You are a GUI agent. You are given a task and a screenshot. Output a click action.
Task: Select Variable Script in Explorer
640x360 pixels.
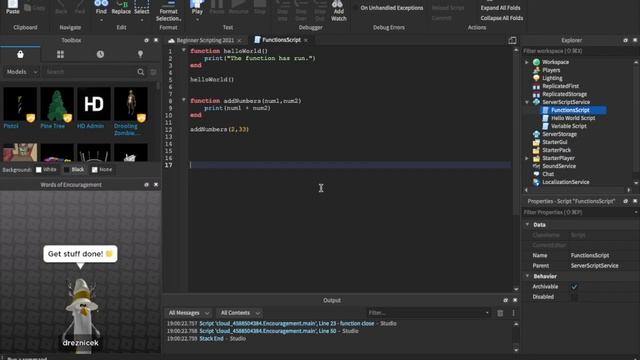(x=569, y=126)
